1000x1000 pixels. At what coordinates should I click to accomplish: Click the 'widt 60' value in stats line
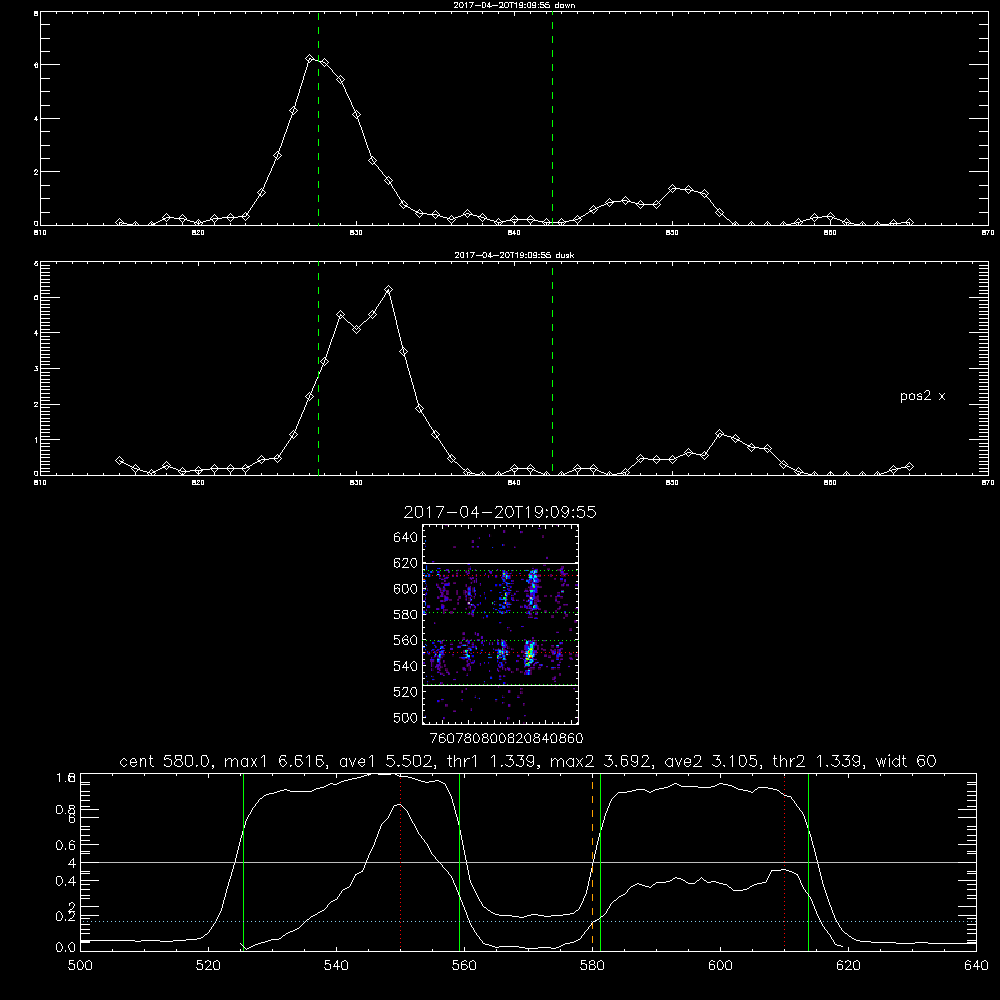(906, 761)
